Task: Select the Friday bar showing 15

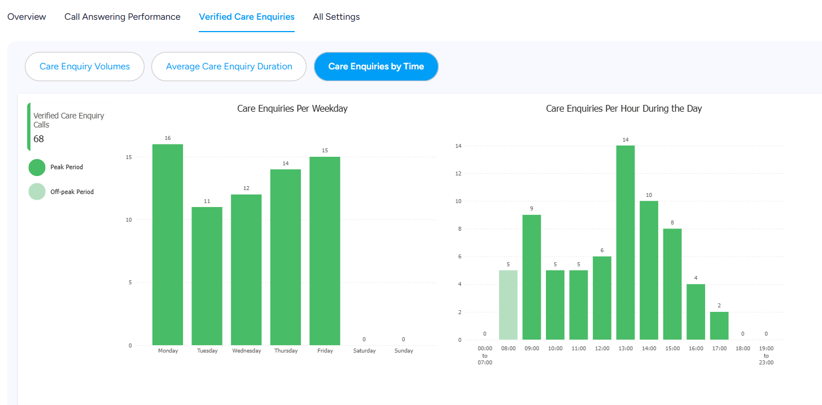Action: point(325,251)
